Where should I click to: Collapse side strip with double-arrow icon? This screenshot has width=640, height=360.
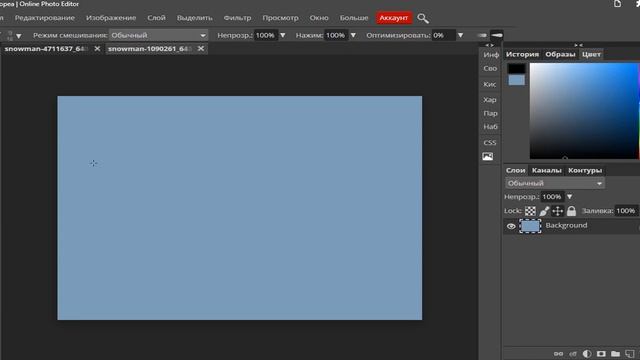pos(489,45)
